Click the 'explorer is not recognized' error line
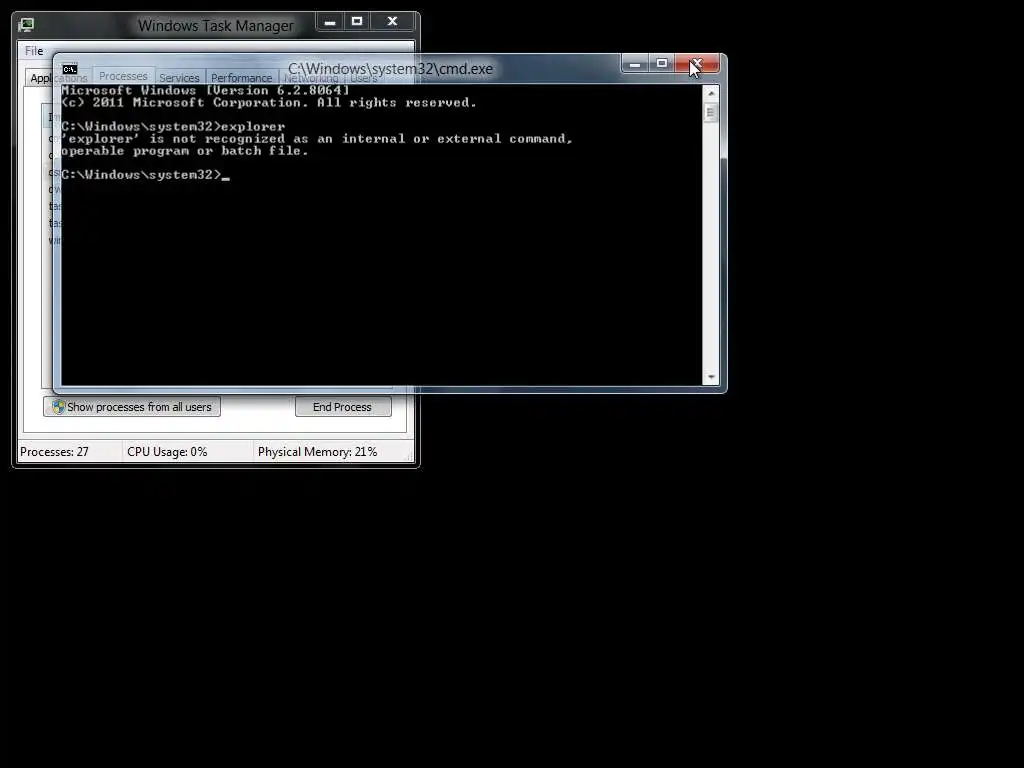 click(317, 138)
